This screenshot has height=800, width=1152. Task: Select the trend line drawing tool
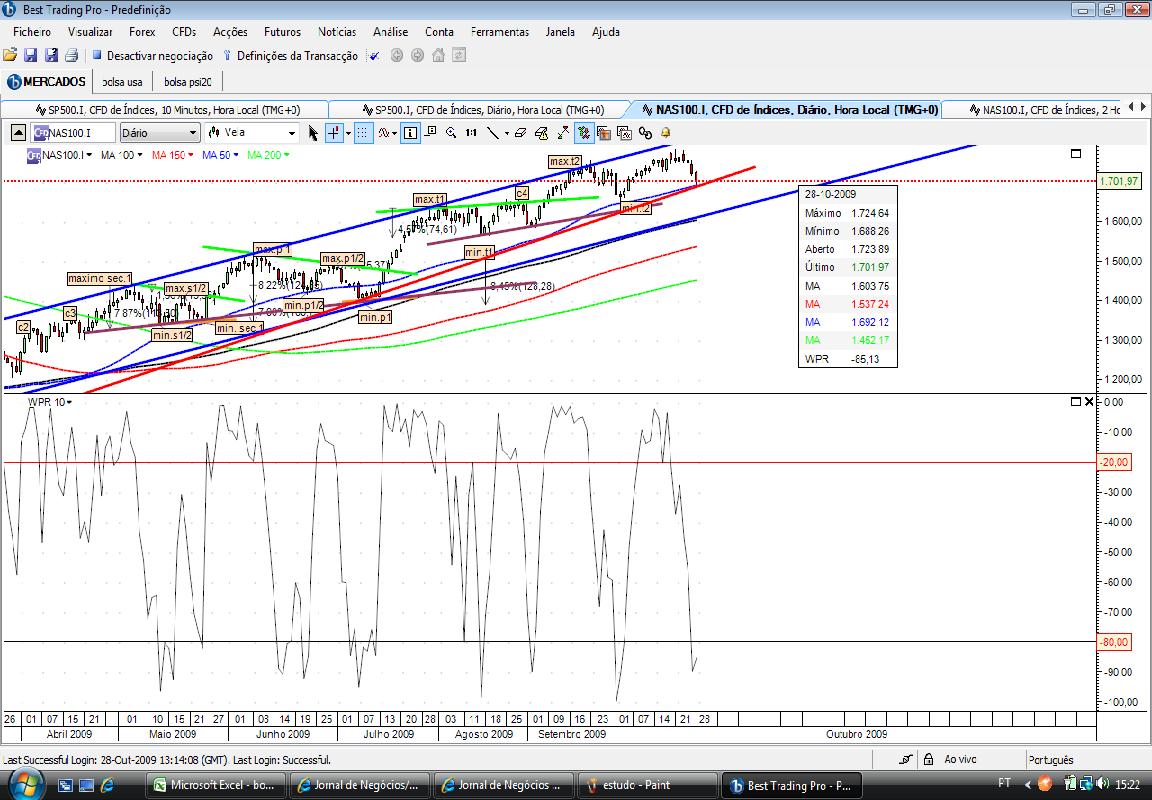(x=493, y=133)
